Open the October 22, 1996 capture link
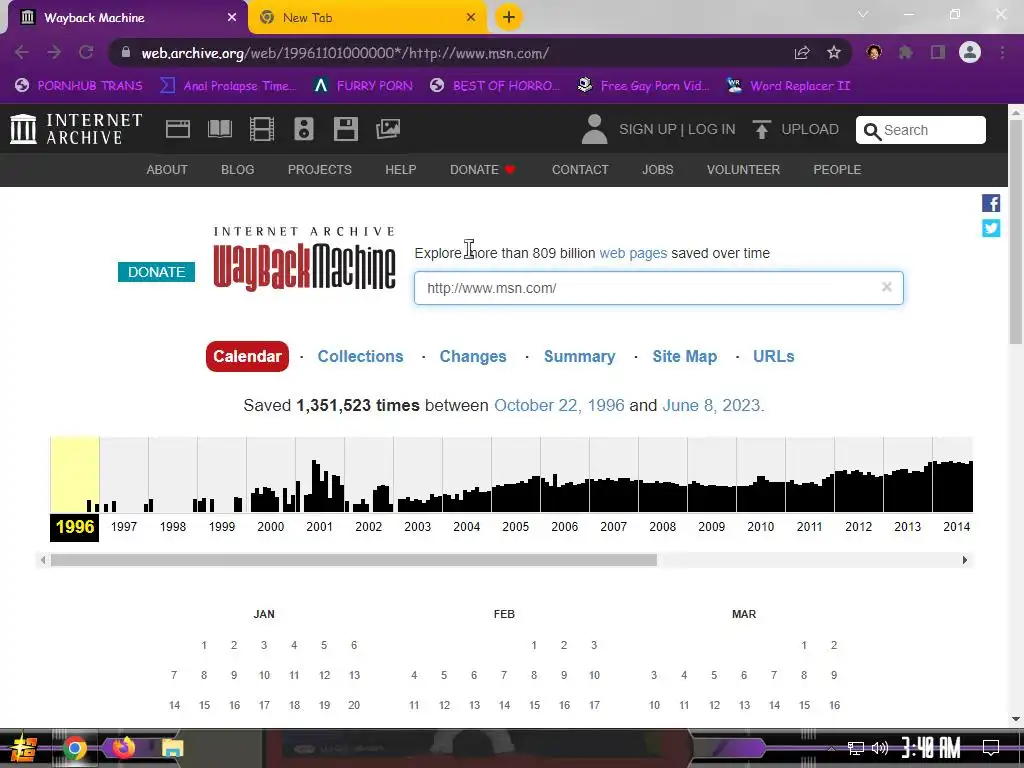This screenshot has width=1024, height=768. [x=559, y=406]
